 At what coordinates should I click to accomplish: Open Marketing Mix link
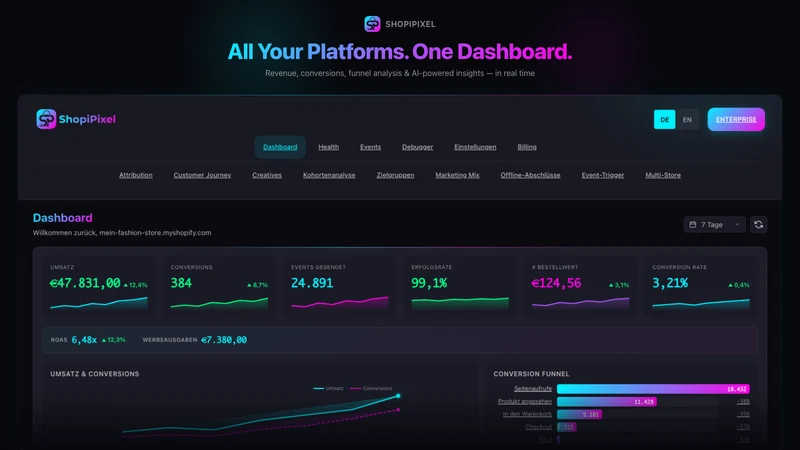point(457,175)
